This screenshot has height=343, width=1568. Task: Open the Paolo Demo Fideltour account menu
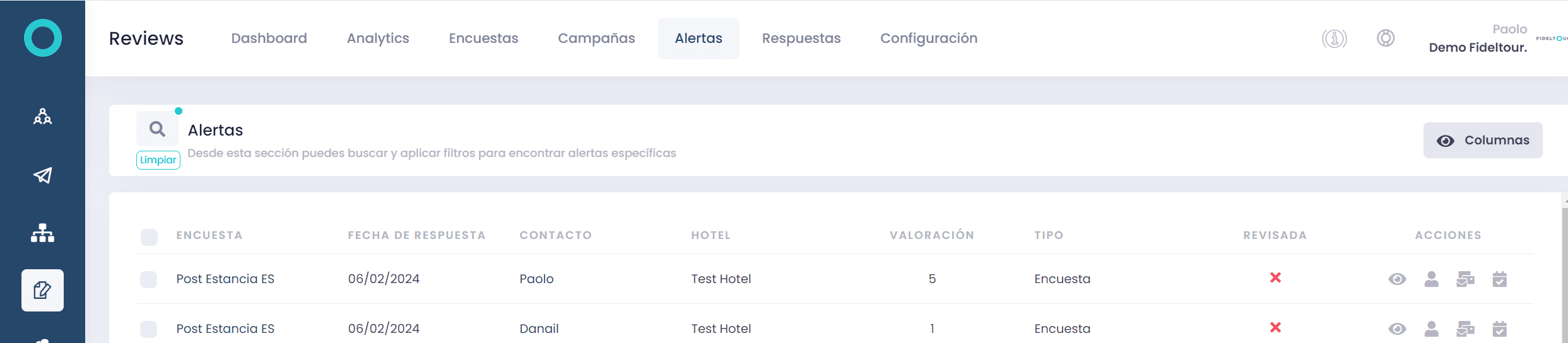coord(1478,38)
